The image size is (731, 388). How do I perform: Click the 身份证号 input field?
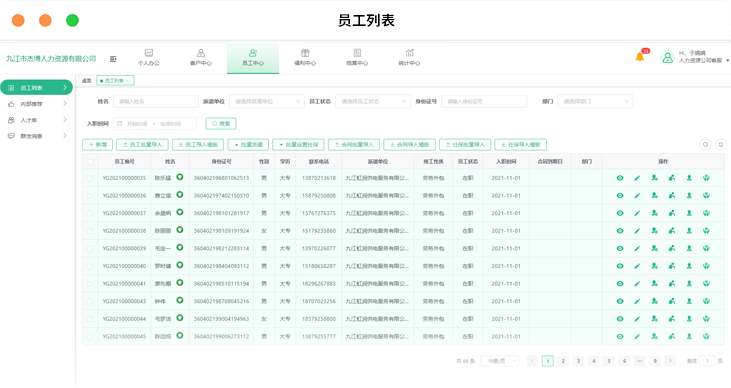pos(484,101)
